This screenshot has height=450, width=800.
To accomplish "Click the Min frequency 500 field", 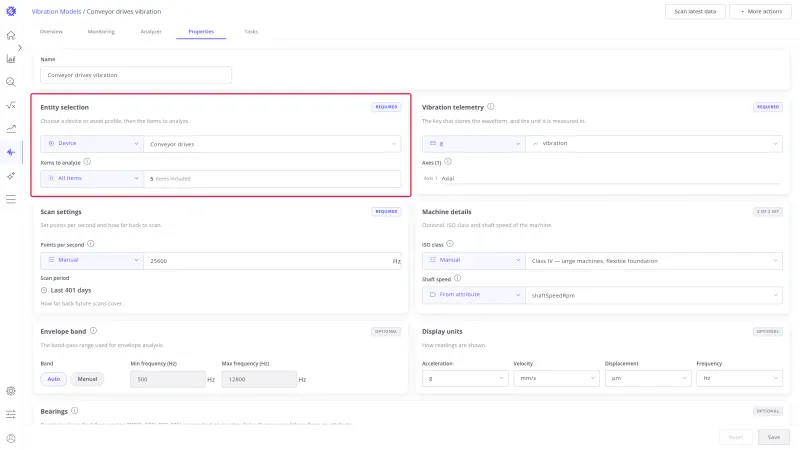I will pos(168,379).
